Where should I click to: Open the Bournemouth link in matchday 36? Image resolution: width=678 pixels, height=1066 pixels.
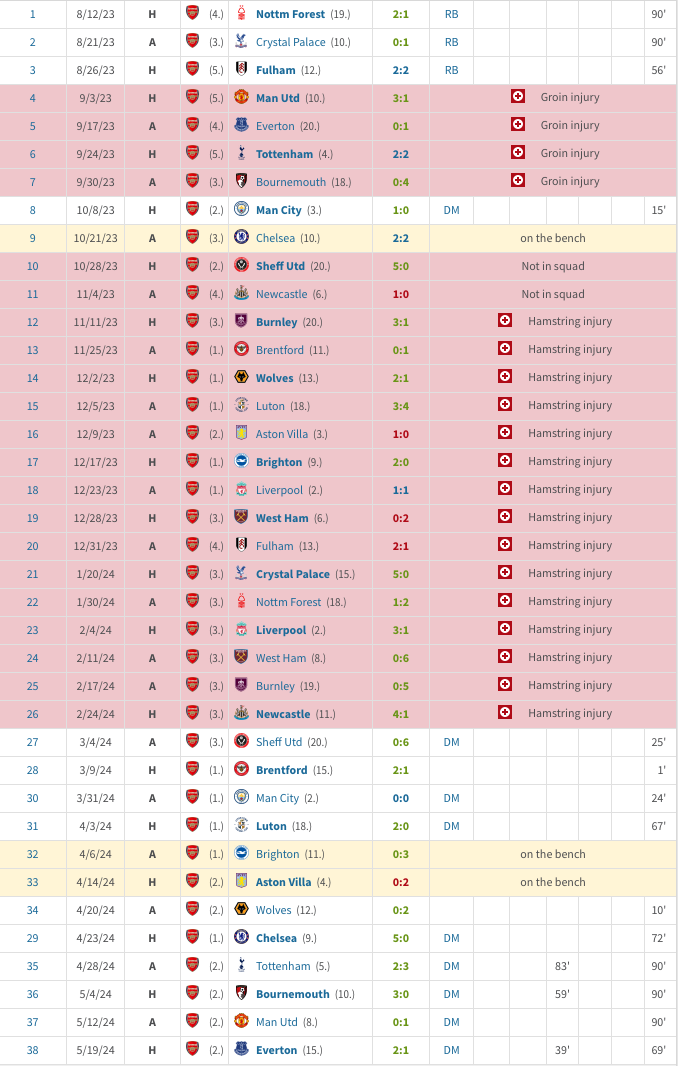292,994
